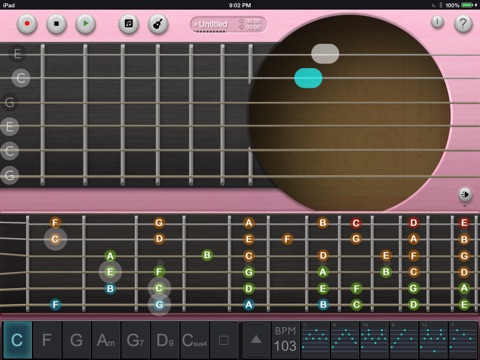This screenshot has height=360, width=480.
Task: Open the BPM 103 tempo setting
Action: click(x=285, y=340)
